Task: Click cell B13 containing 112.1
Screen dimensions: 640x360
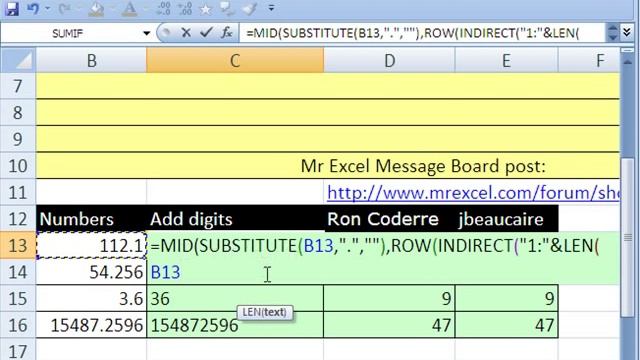Action: coord(91,245)
